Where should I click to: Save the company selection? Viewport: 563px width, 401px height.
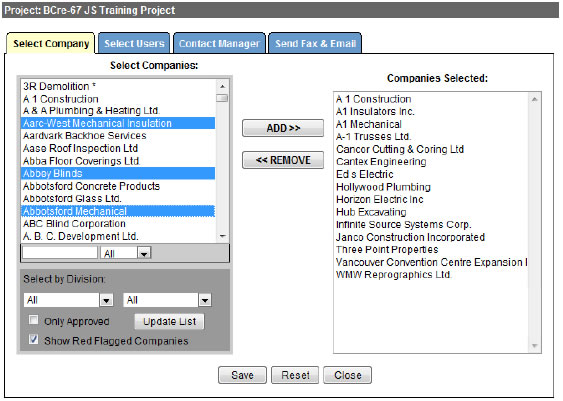(x=242, y=375)
